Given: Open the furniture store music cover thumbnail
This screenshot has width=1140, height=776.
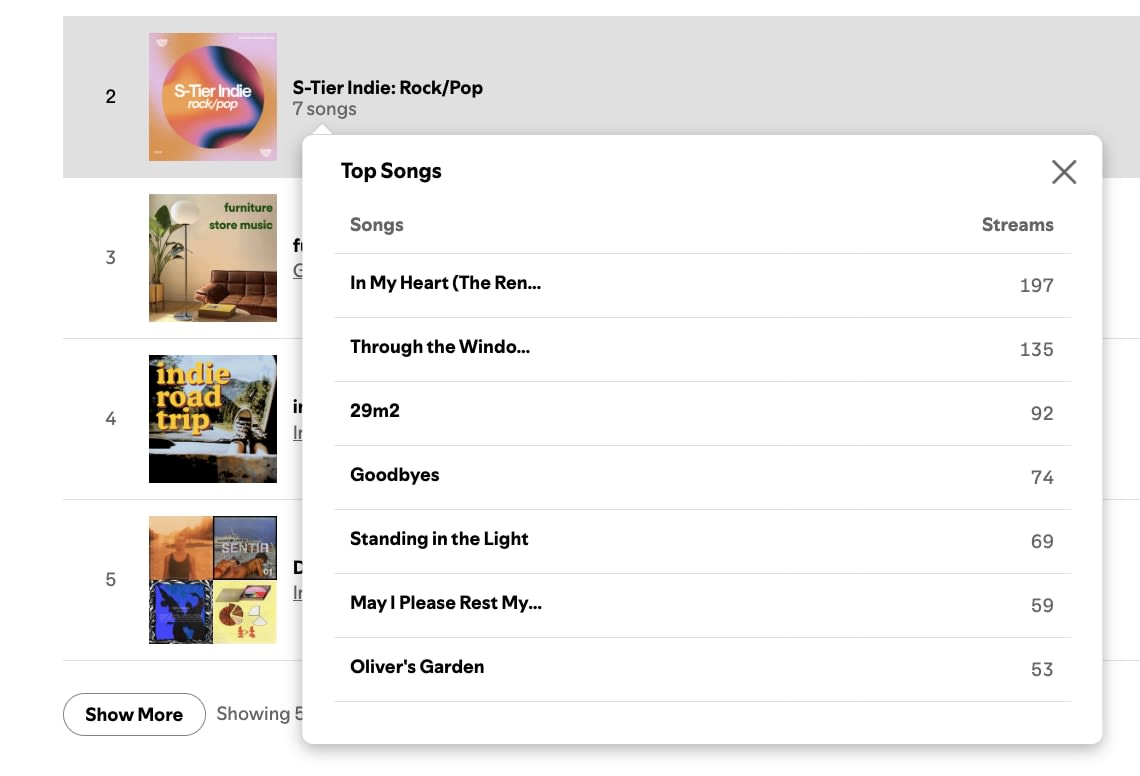Looking at the screenshot, I should [213, 258].
